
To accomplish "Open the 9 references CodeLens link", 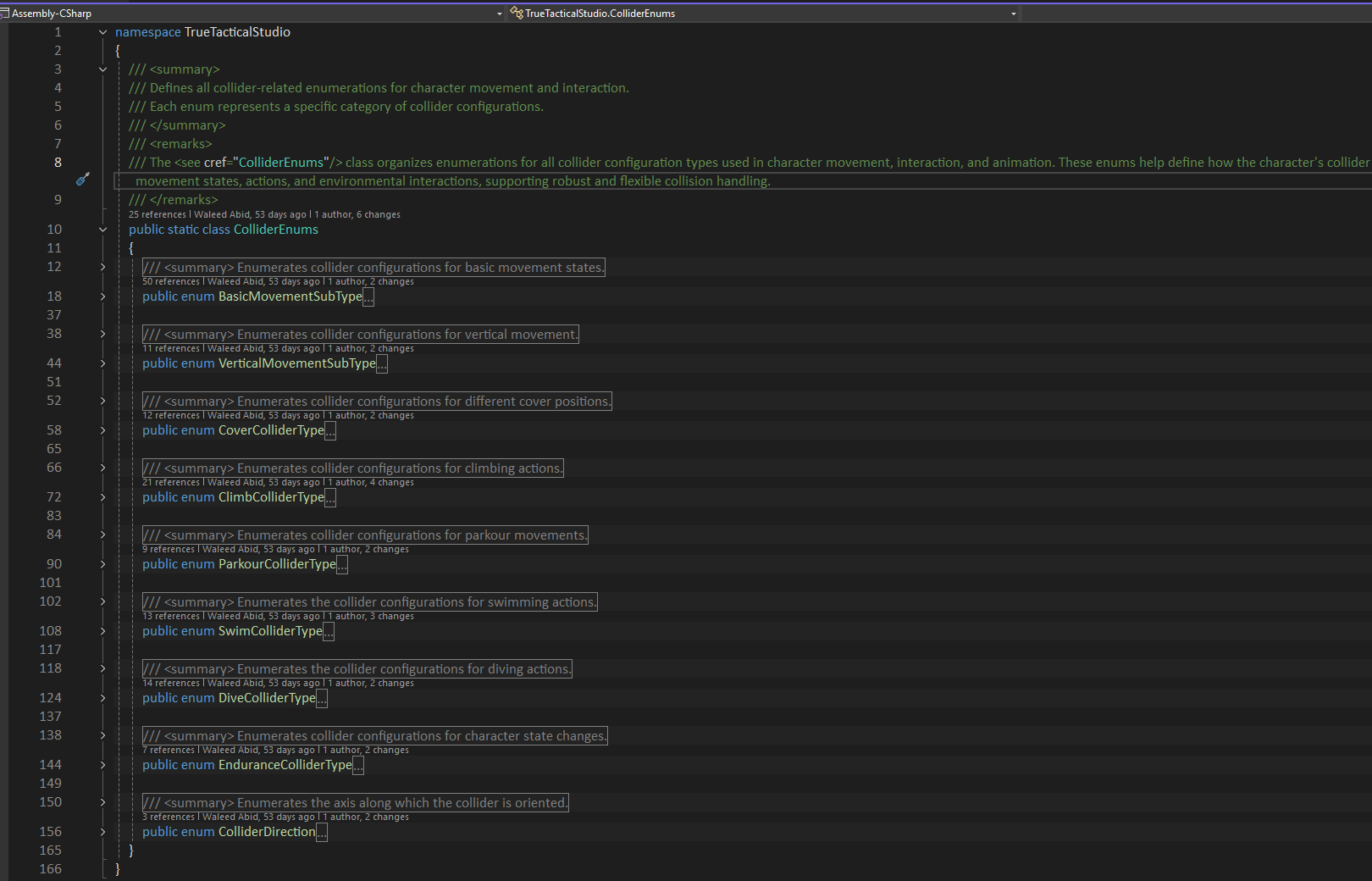I will (x=169, y=550).
